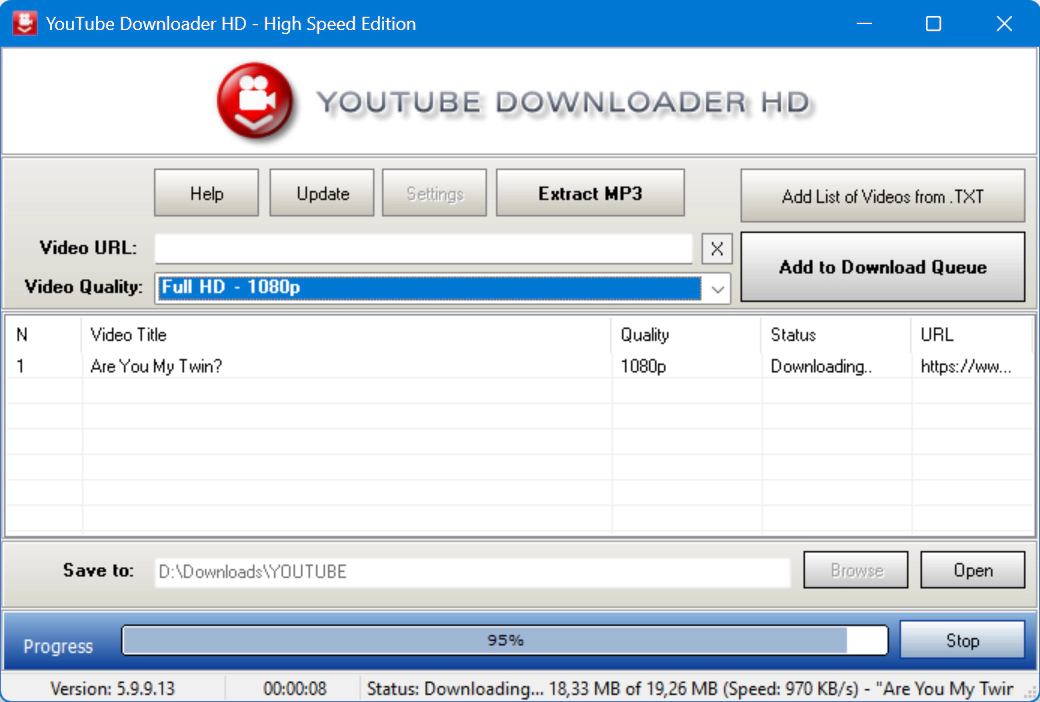Click the Status column header
This screenshot has height=702, width=1040.
click(836, 334)
